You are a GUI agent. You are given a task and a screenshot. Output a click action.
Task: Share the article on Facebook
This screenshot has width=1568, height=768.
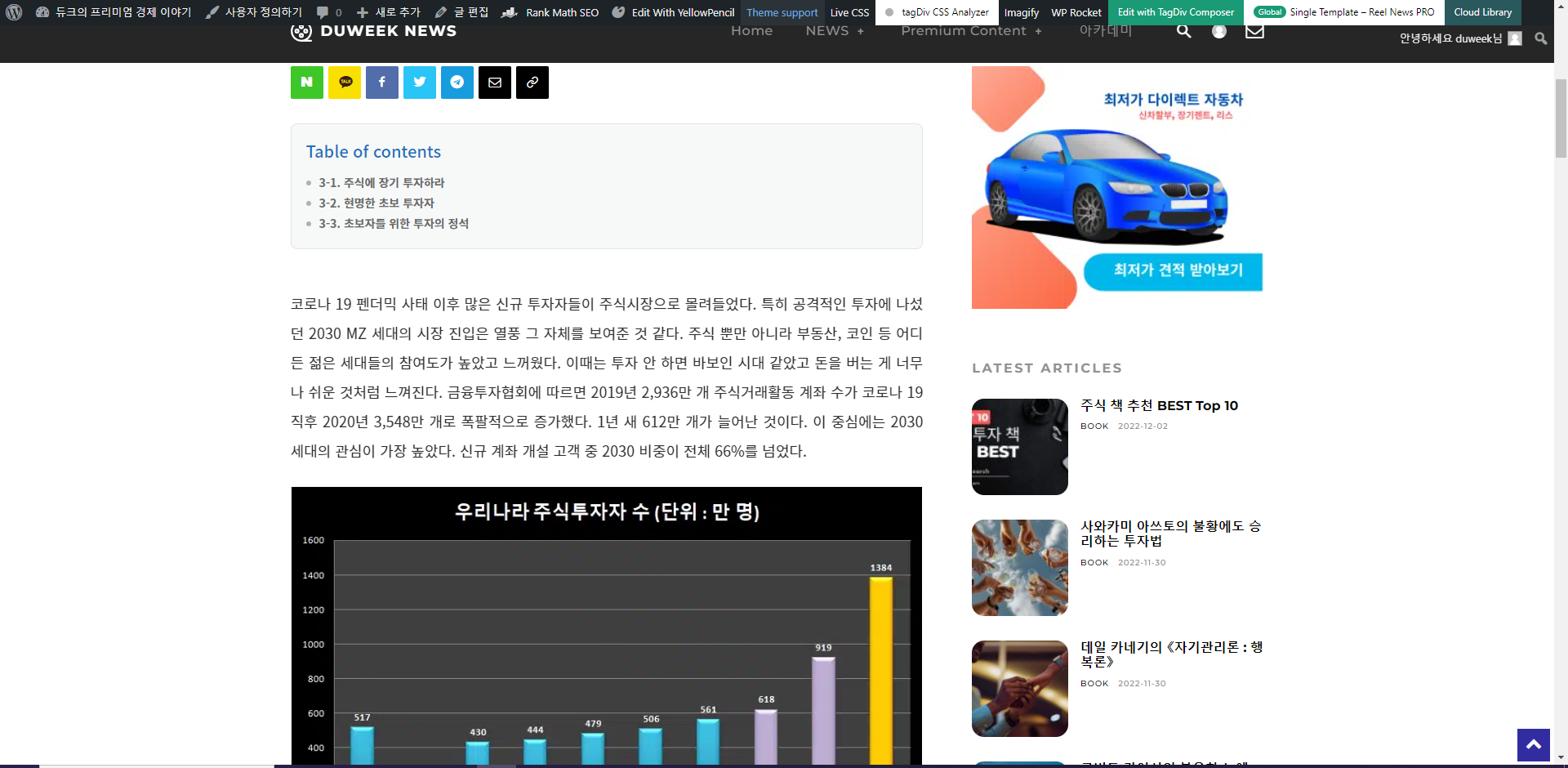[x=382, y=83]
